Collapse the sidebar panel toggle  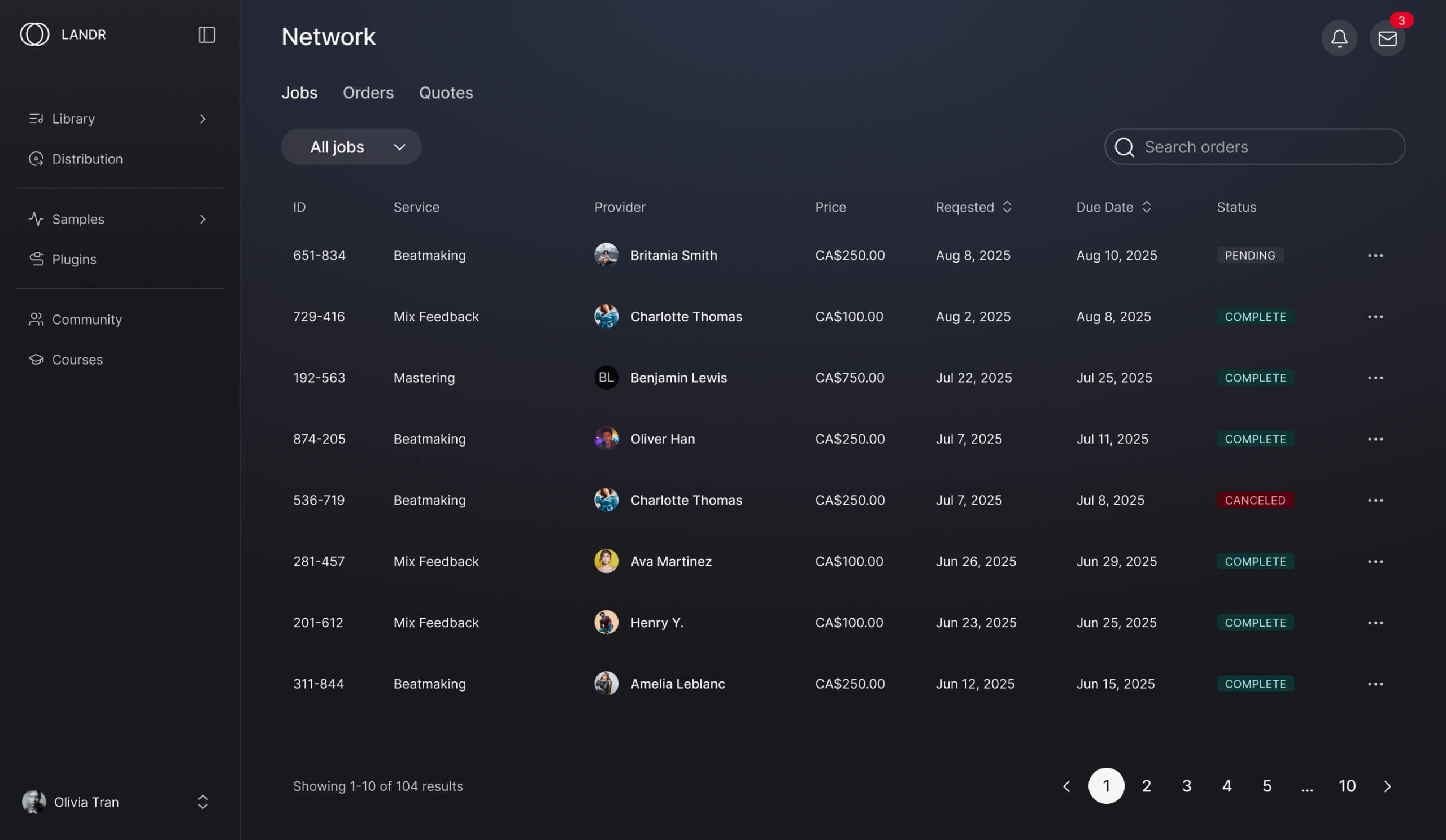click(x=207, y=34)
